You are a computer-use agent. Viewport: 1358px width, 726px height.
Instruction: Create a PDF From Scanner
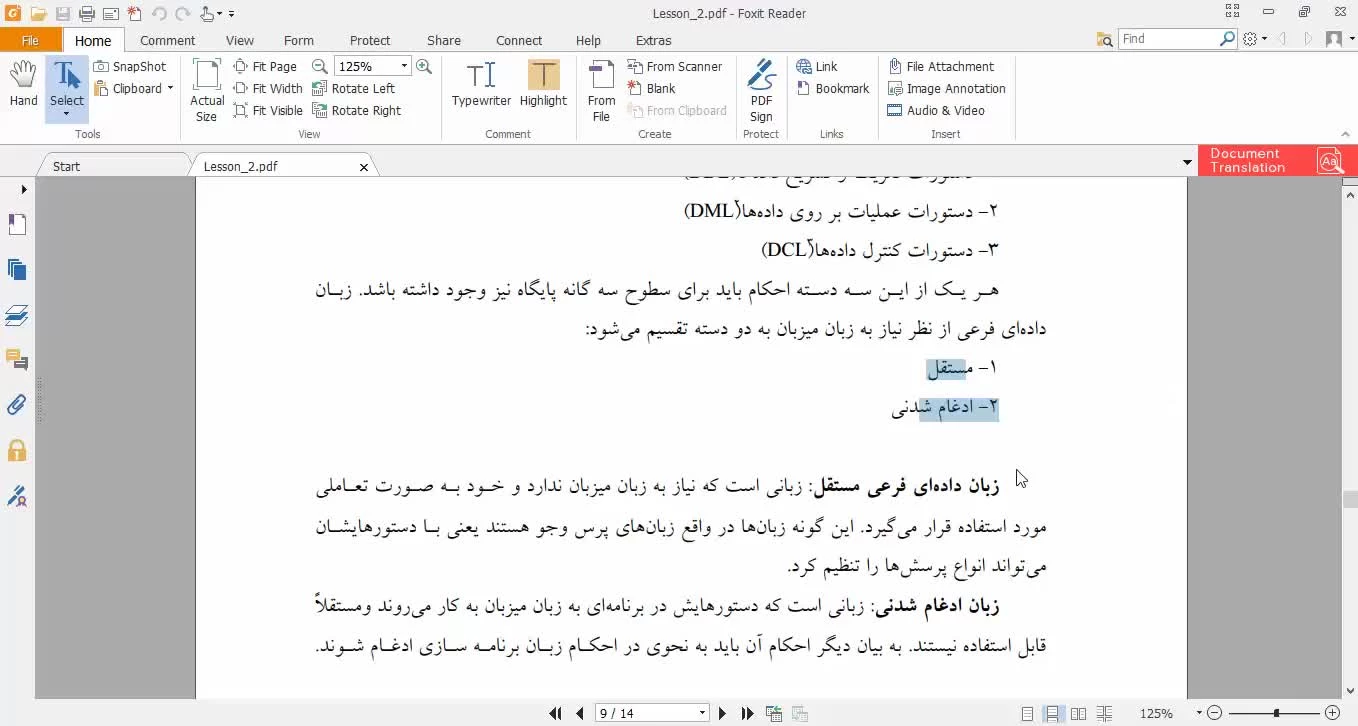(675, 66)
